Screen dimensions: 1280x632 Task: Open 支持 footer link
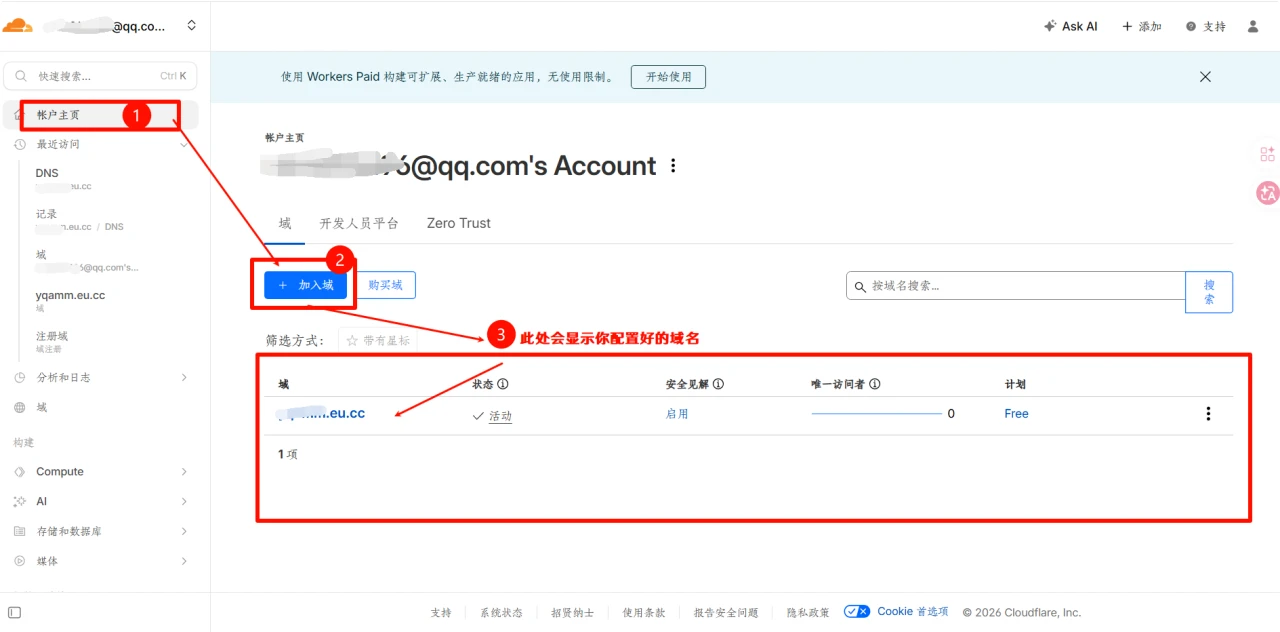pos(441,613)
